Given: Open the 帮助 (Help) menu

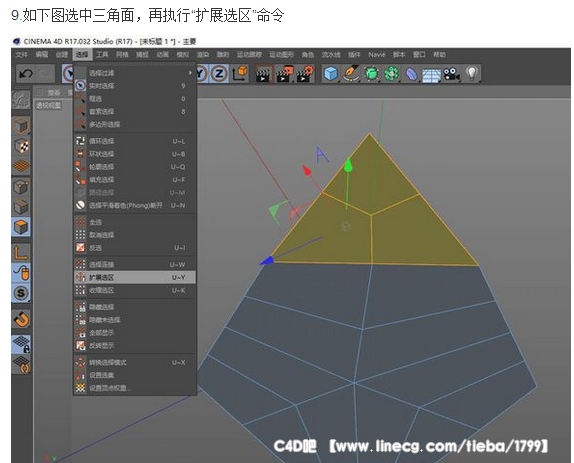Looking at the screenshot, I should click(439, 55).
